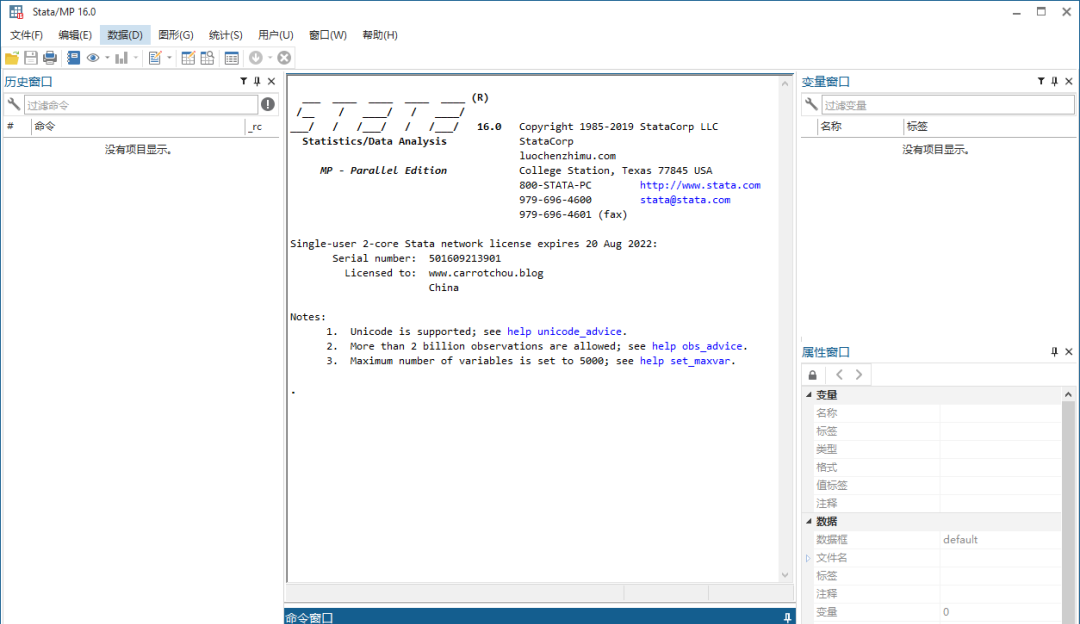Open the 用户(U) menu
The image size is (1080, 624).
click(x=276, y=35)
